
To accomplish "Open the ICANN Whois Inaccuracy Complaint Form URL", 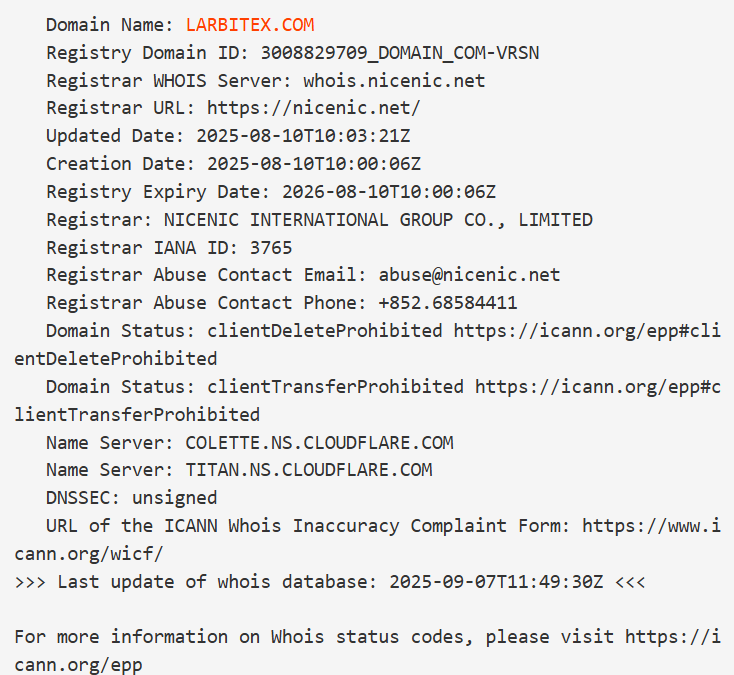I will (650, 525).
